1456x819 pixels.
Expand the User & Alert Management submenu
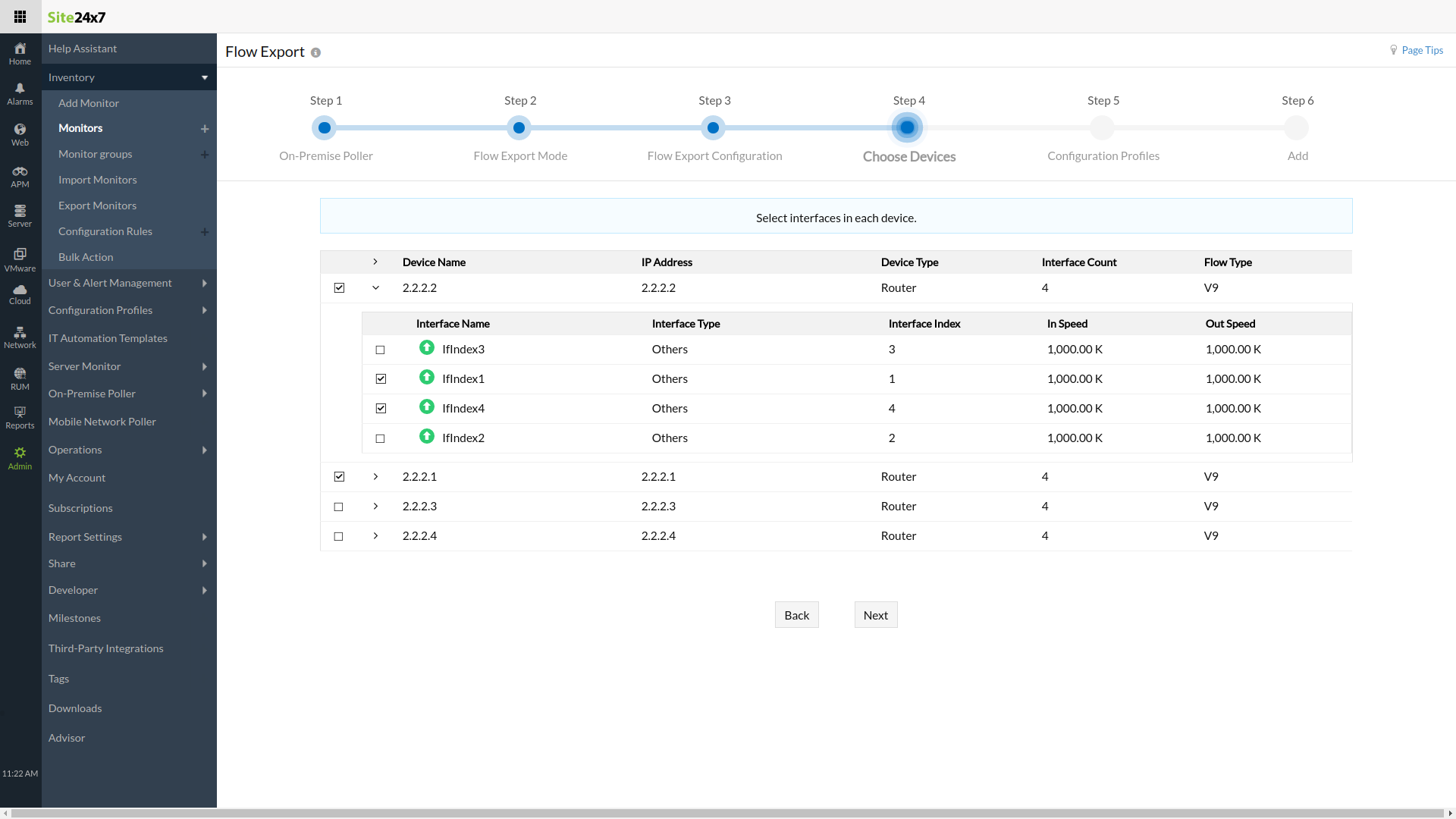tap(205, 283)
